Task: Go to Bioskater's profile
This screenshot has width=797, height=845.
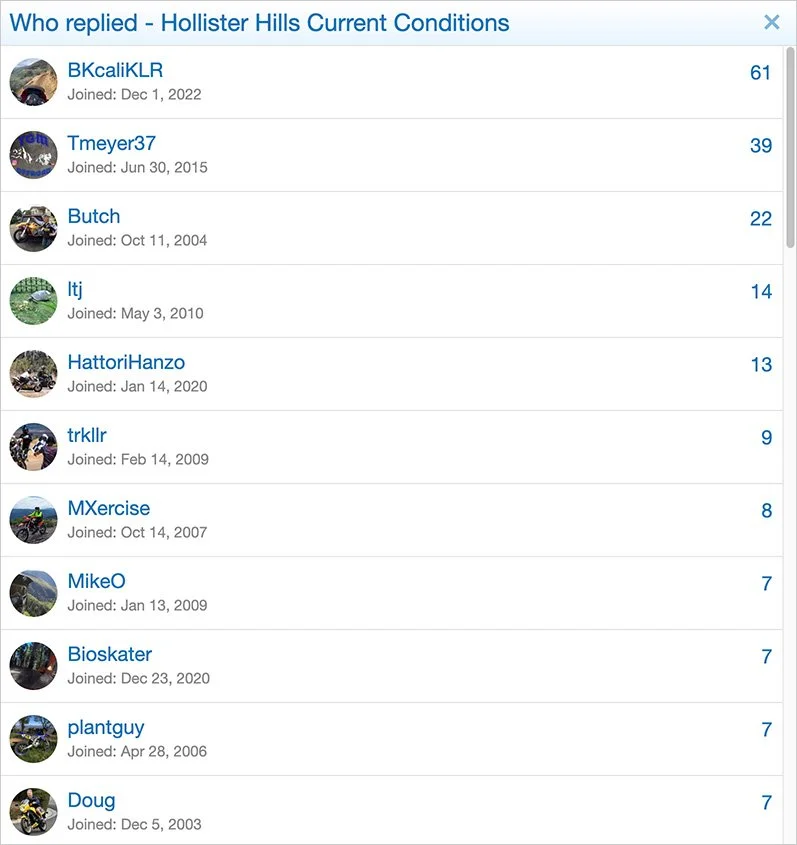Action: (110, 654)
